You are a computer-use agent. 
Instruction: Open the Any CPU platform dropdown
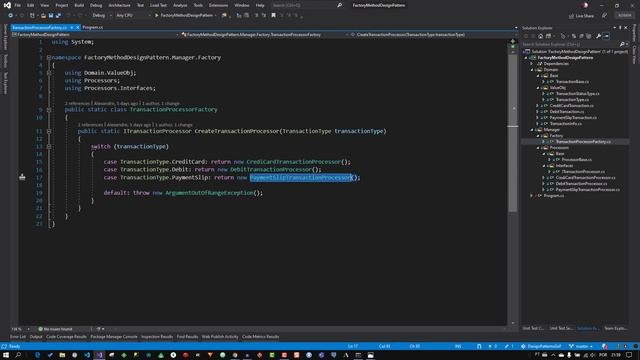tap(133, 16)
